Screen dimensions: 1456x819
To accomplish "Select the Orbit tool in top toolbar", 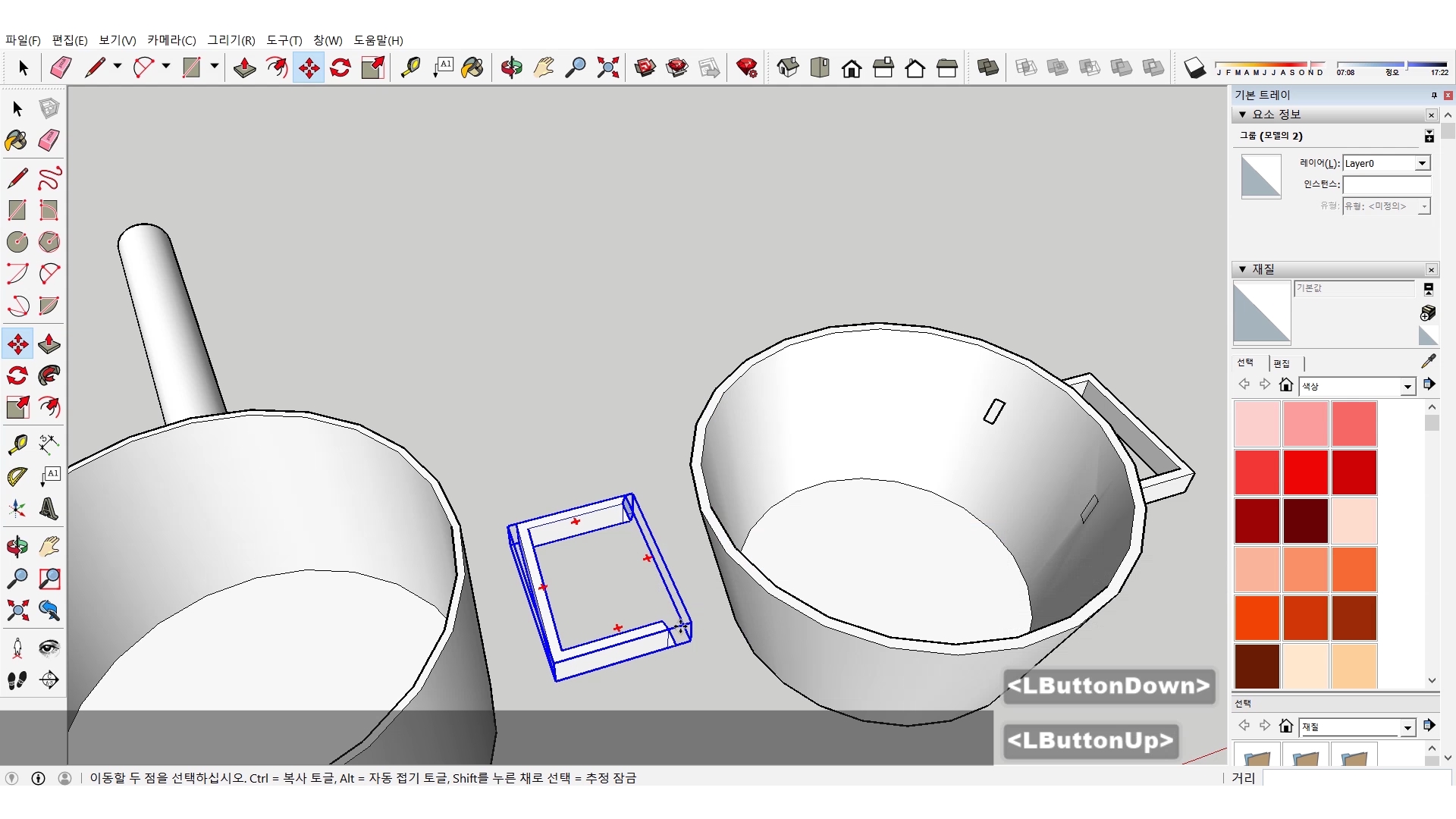I will (511, 67).
